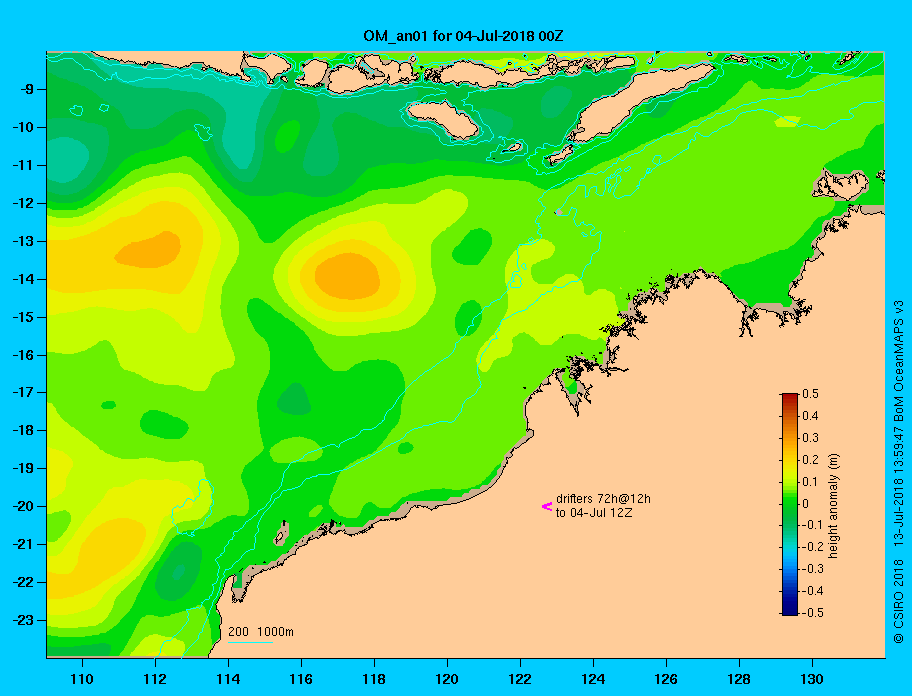912x696 pixels.
Task: Click longitude axis label '128'
Action: coord(739,679)
